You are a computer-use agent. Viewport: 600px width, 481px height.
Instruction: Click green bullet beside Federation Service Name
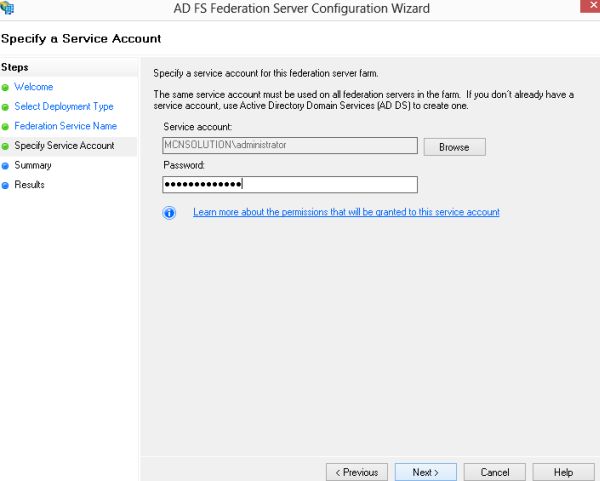coord(5,127)
